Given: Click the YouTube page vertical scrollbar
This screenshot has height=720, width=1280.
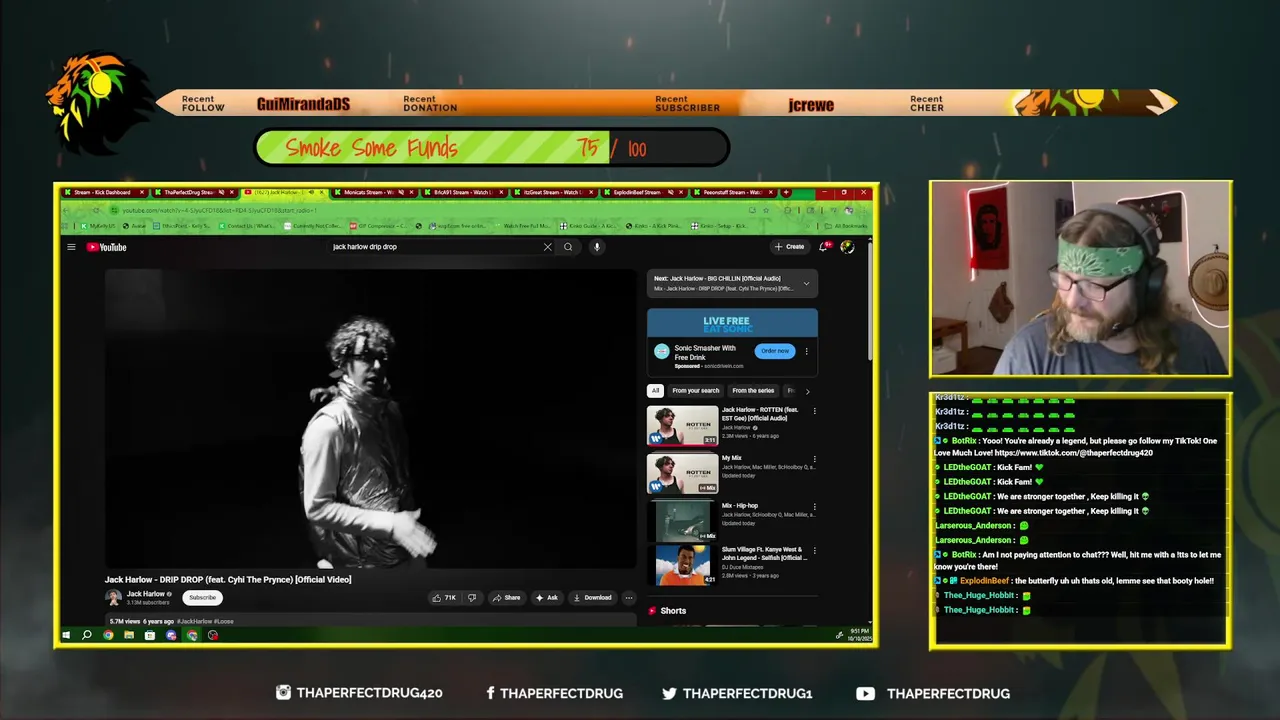Looking at the screenshot, I should (869, 300).
